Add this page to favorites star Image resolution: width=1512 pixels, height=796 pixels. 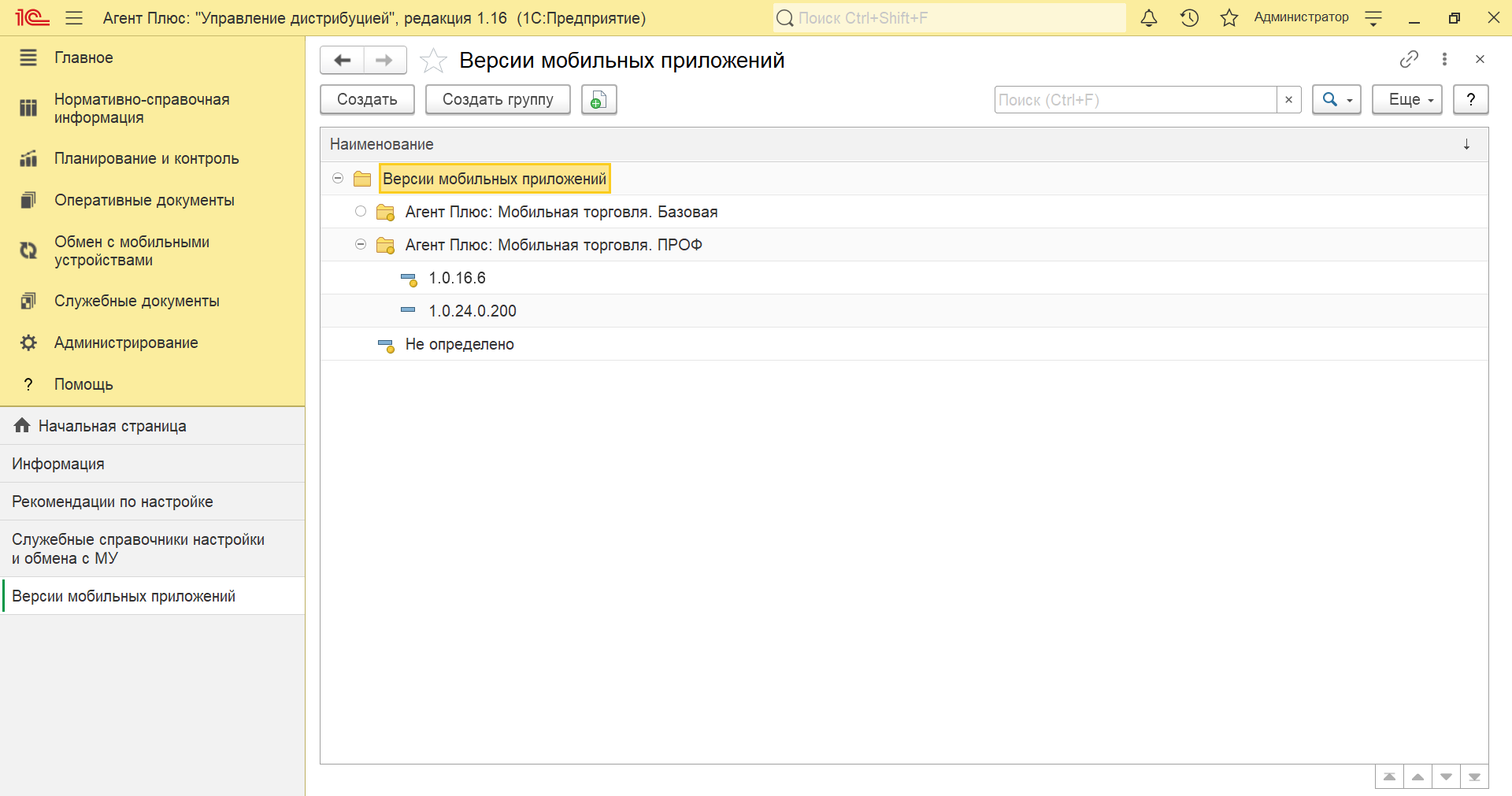coord(433,60)
